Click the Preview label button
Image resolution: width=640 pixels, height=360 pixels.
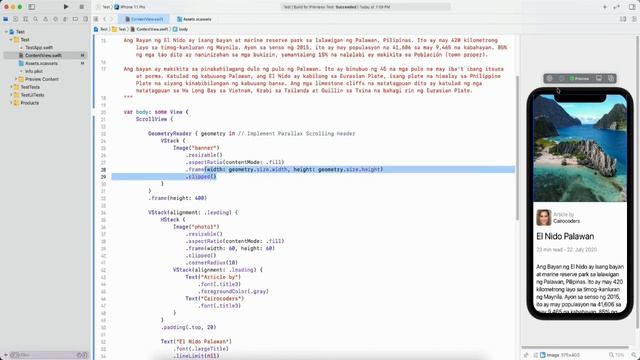tap(580, 78)
